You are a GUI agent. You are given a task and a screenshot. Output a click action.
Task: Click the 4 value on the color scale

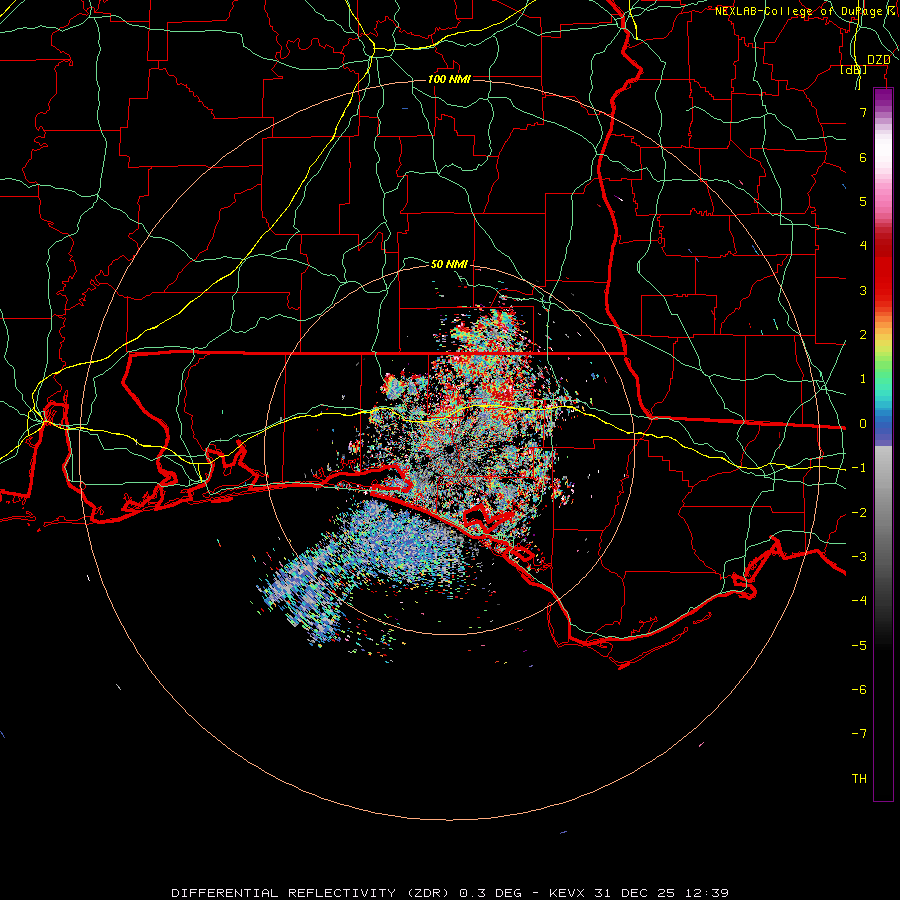click(863, 246)
